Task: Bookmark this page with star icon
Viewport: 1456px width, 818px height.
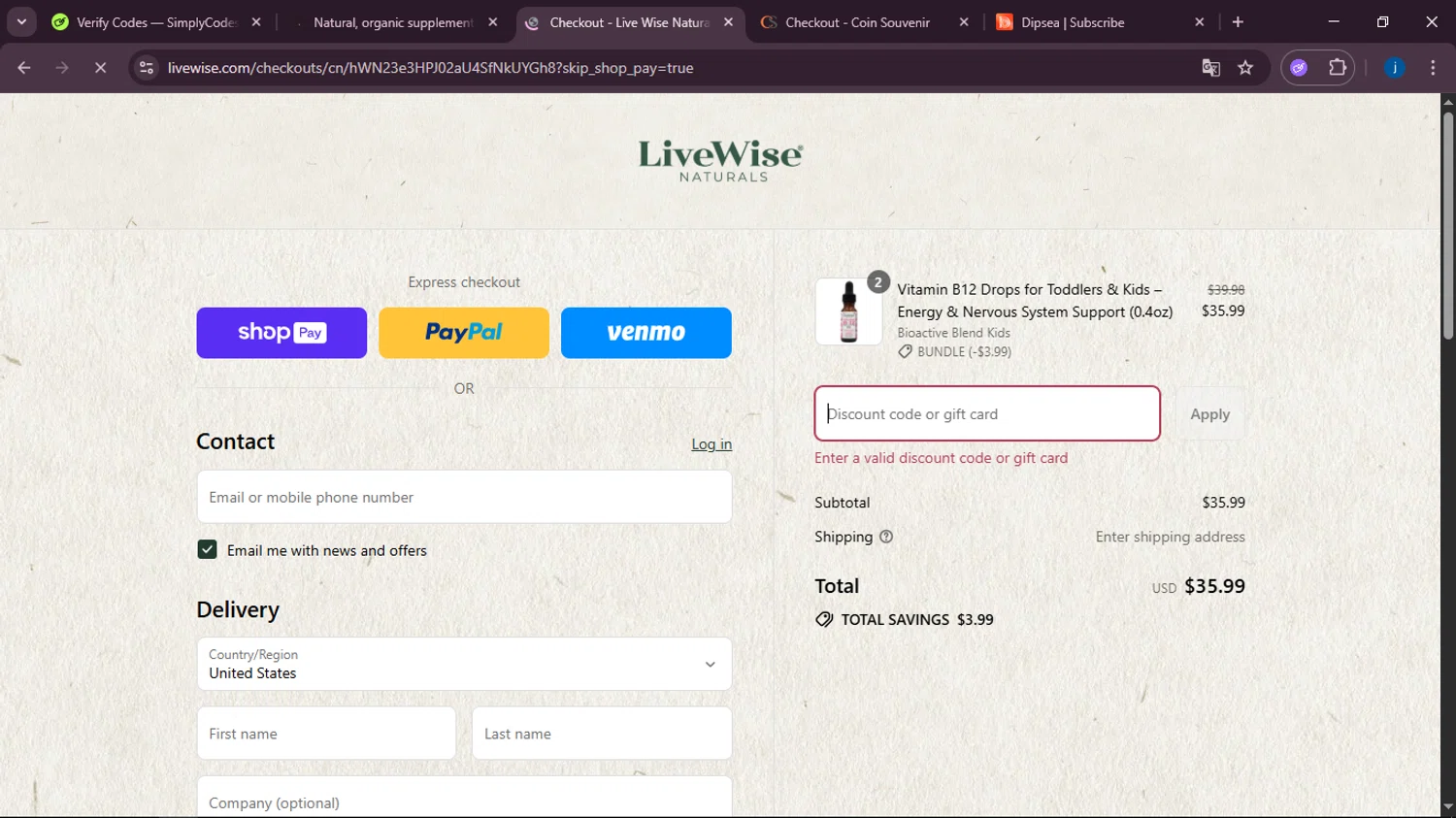Action: click(x=1245, y=68)
